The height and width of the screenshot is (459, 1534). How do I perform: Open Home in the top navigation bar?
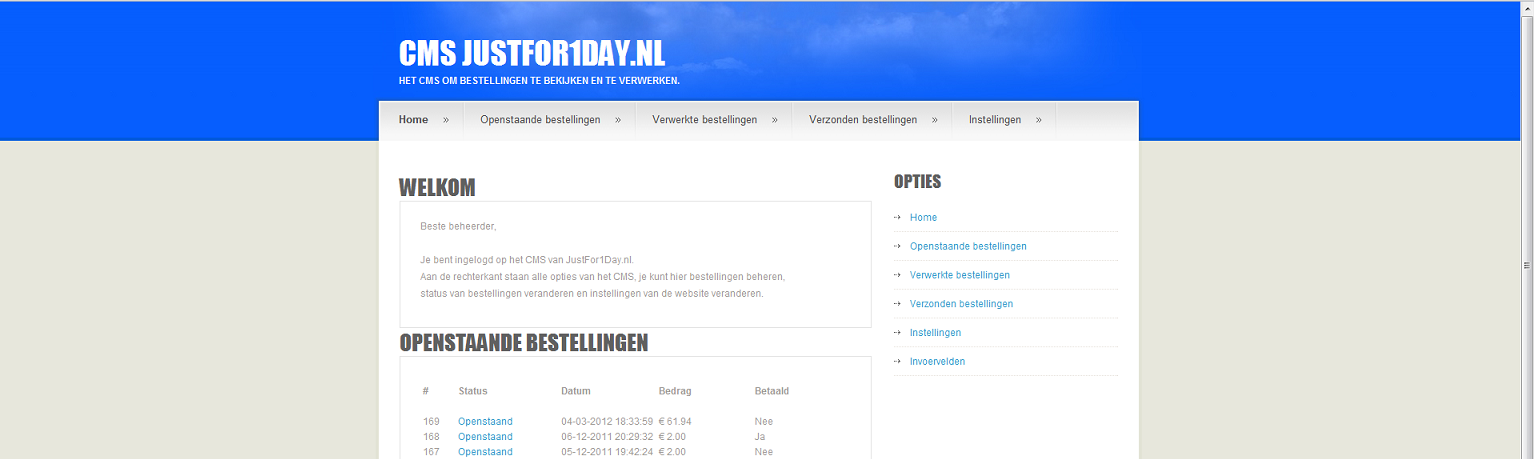click(413, 120)
